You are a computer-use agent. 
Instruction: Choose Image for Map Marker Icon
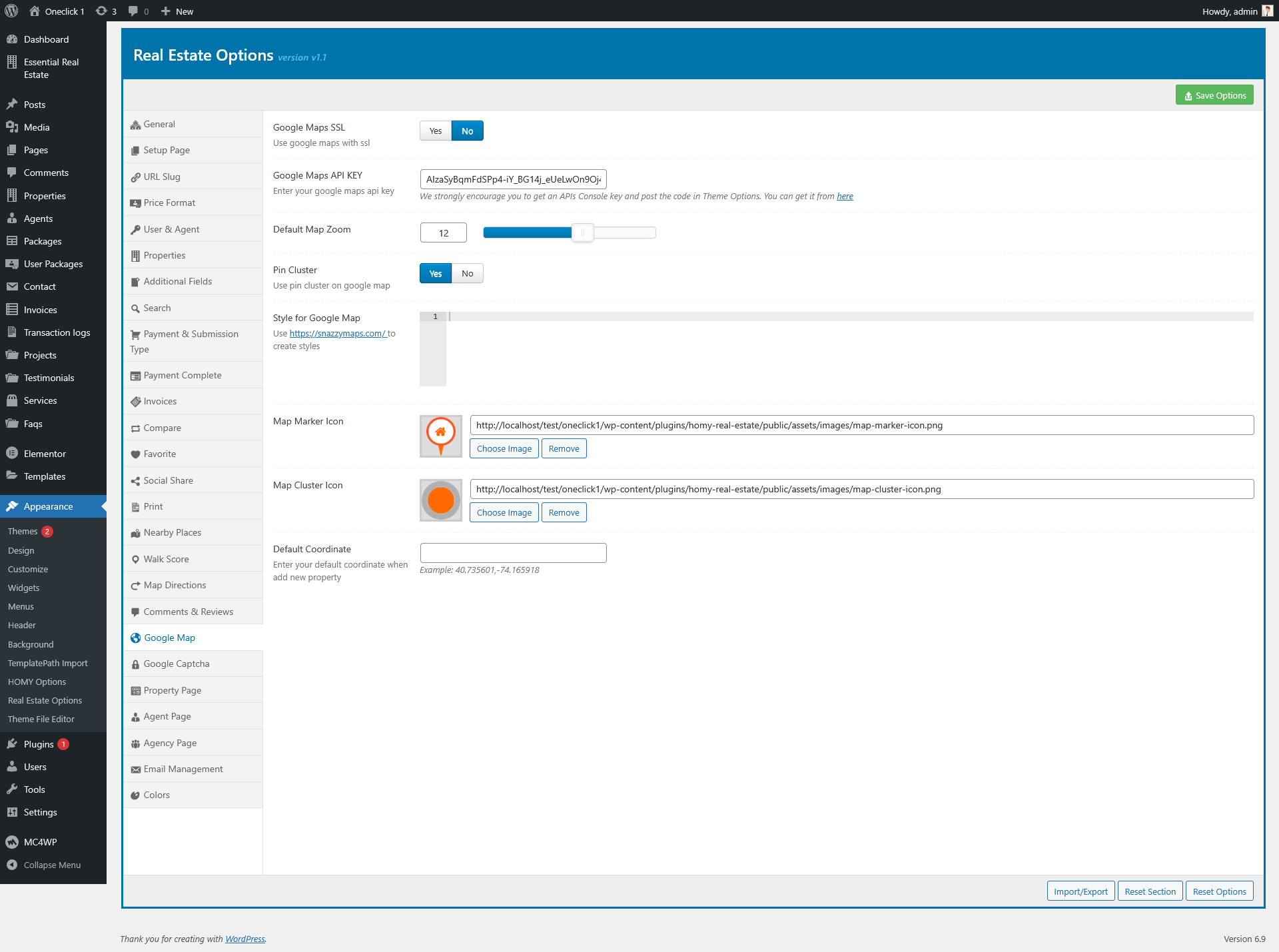click(504, 448)
